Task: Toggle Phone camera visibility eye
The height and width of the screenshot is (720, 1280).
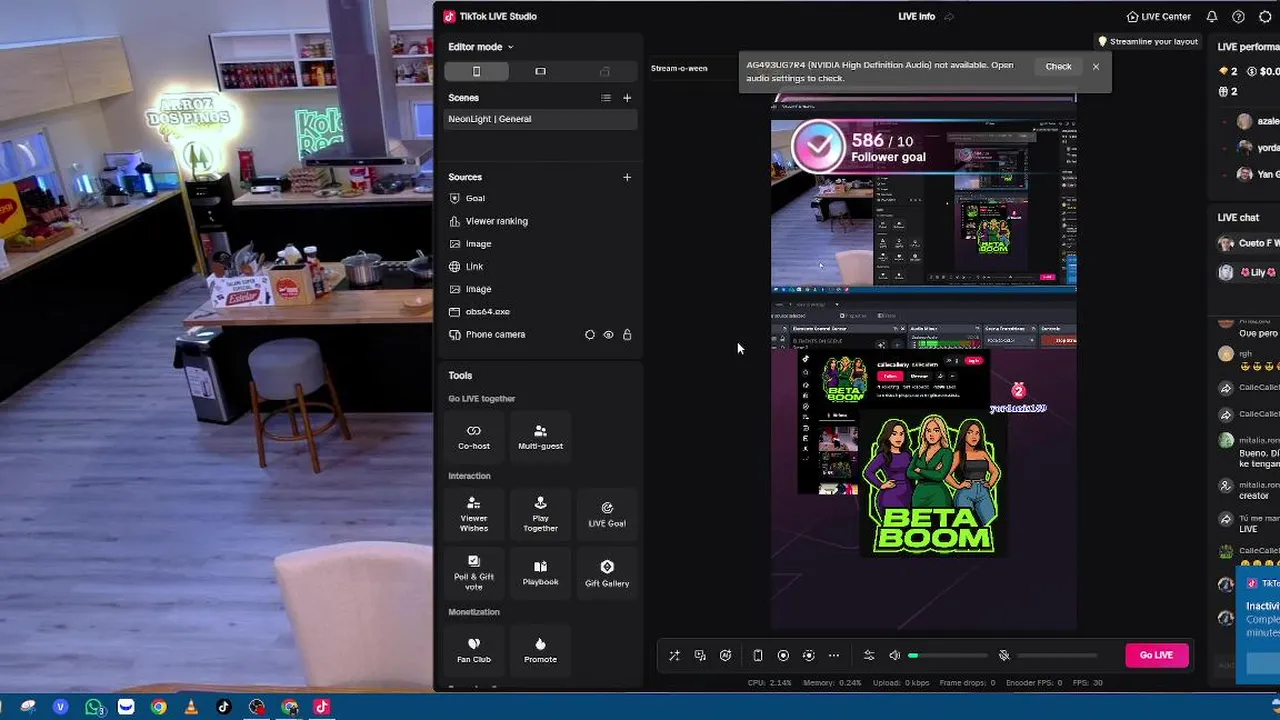Action: click(x=608, y=335)
